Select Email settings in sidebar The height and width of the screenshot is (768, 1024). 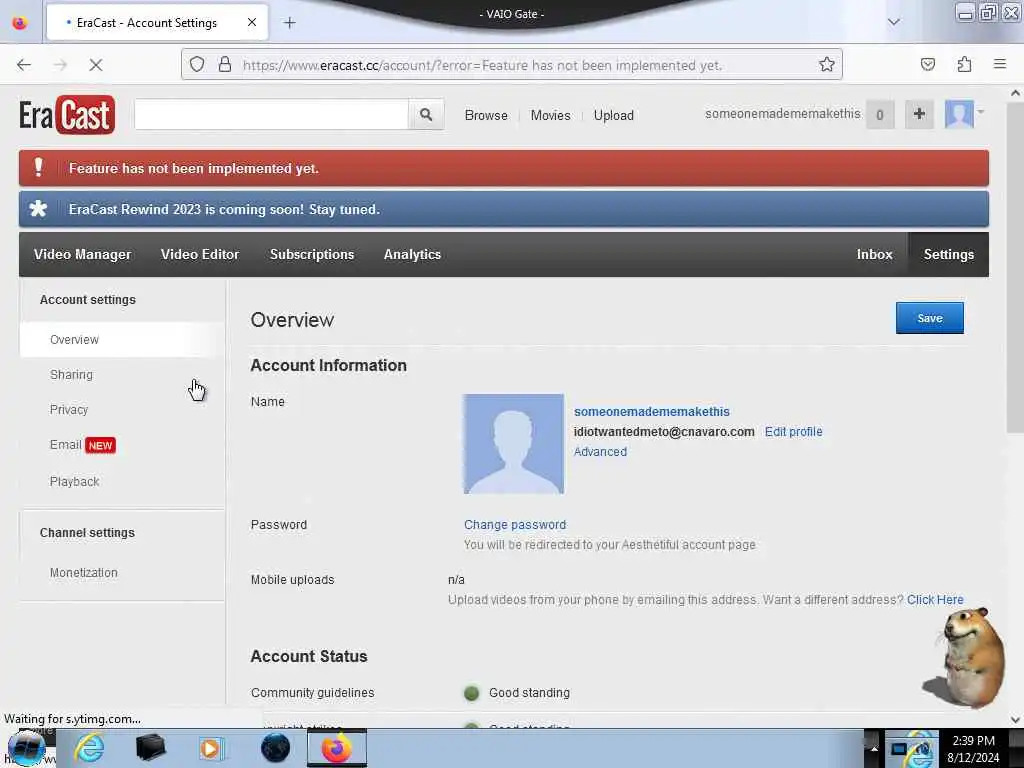(x=122, y=445)
